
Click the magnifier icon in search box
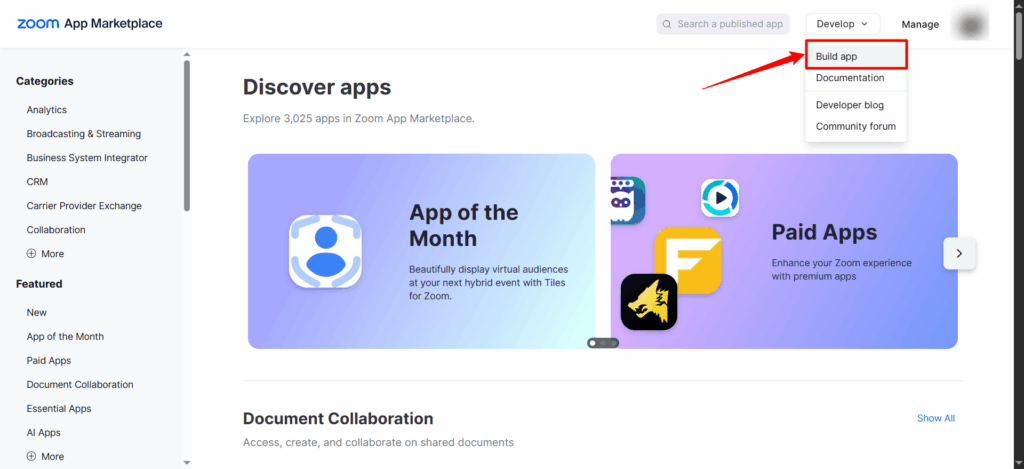tap(667, 24)
